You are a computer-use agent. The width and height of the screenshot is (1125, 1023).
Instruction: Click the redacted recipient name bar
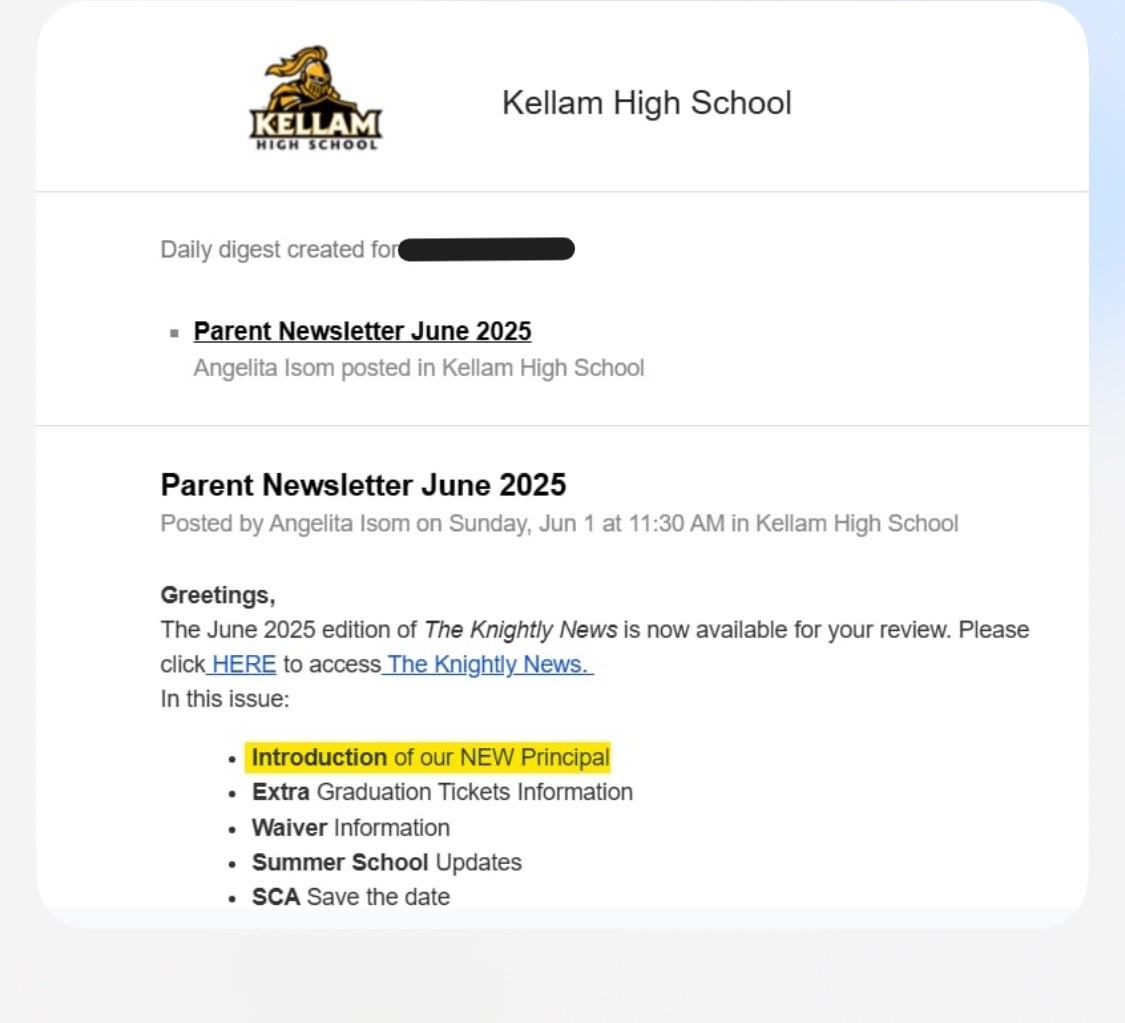click(486, 249)
